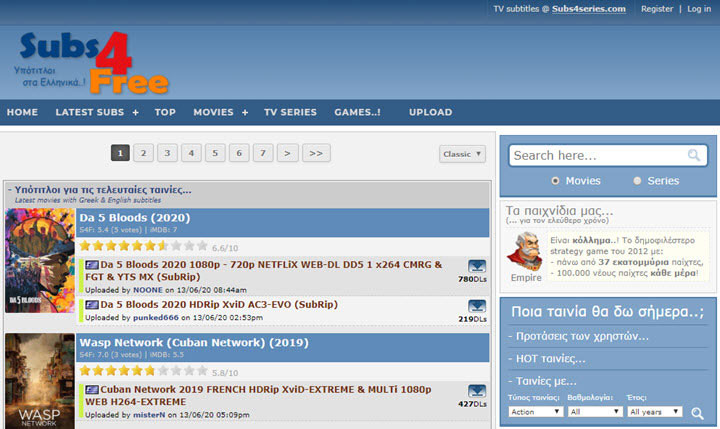The height and width of the screenshot is (429, 720).
Task: Expand 'Προτάσεις των χρηστών...' section
Action: 578,336
